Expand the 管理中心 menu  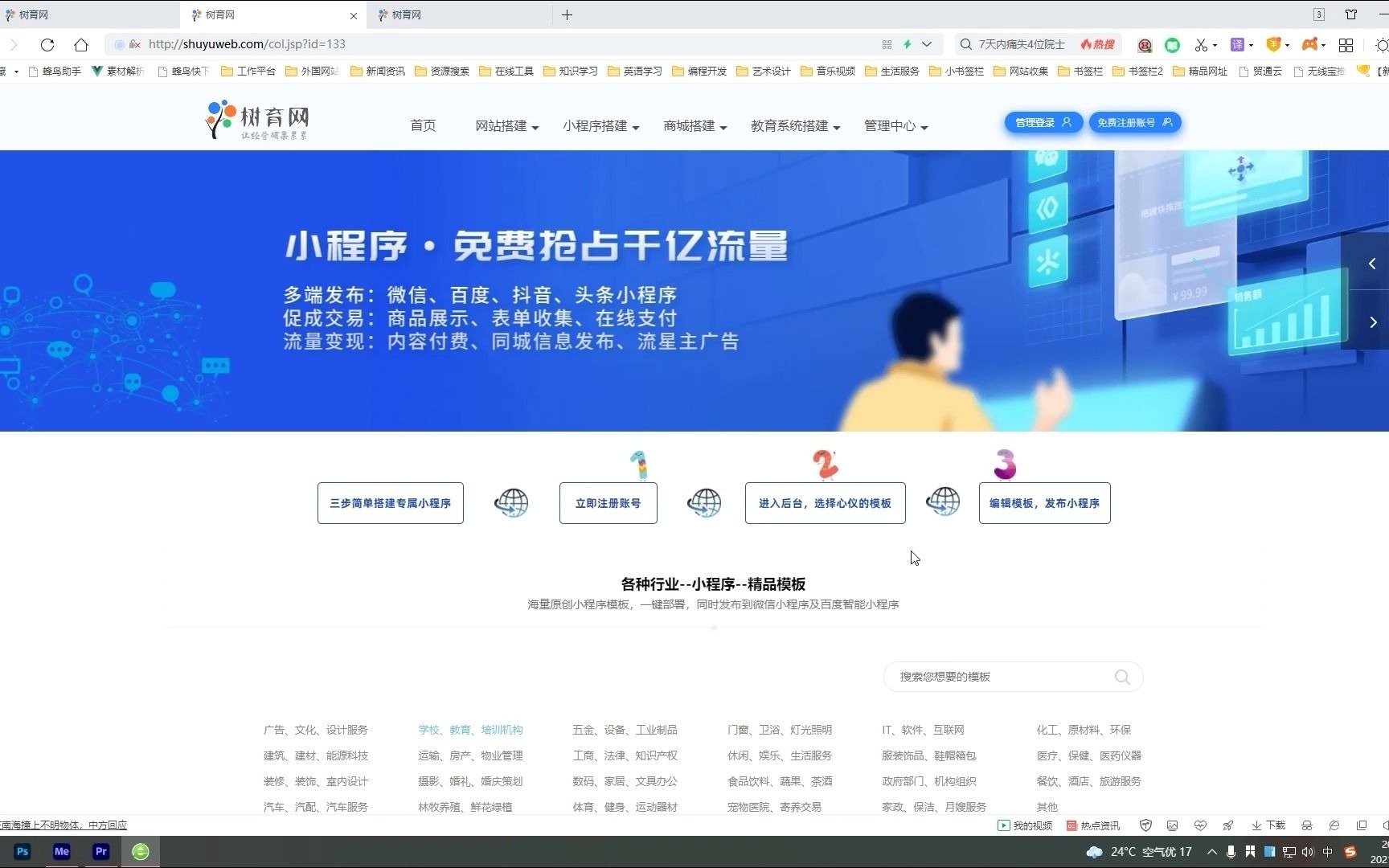895,125
